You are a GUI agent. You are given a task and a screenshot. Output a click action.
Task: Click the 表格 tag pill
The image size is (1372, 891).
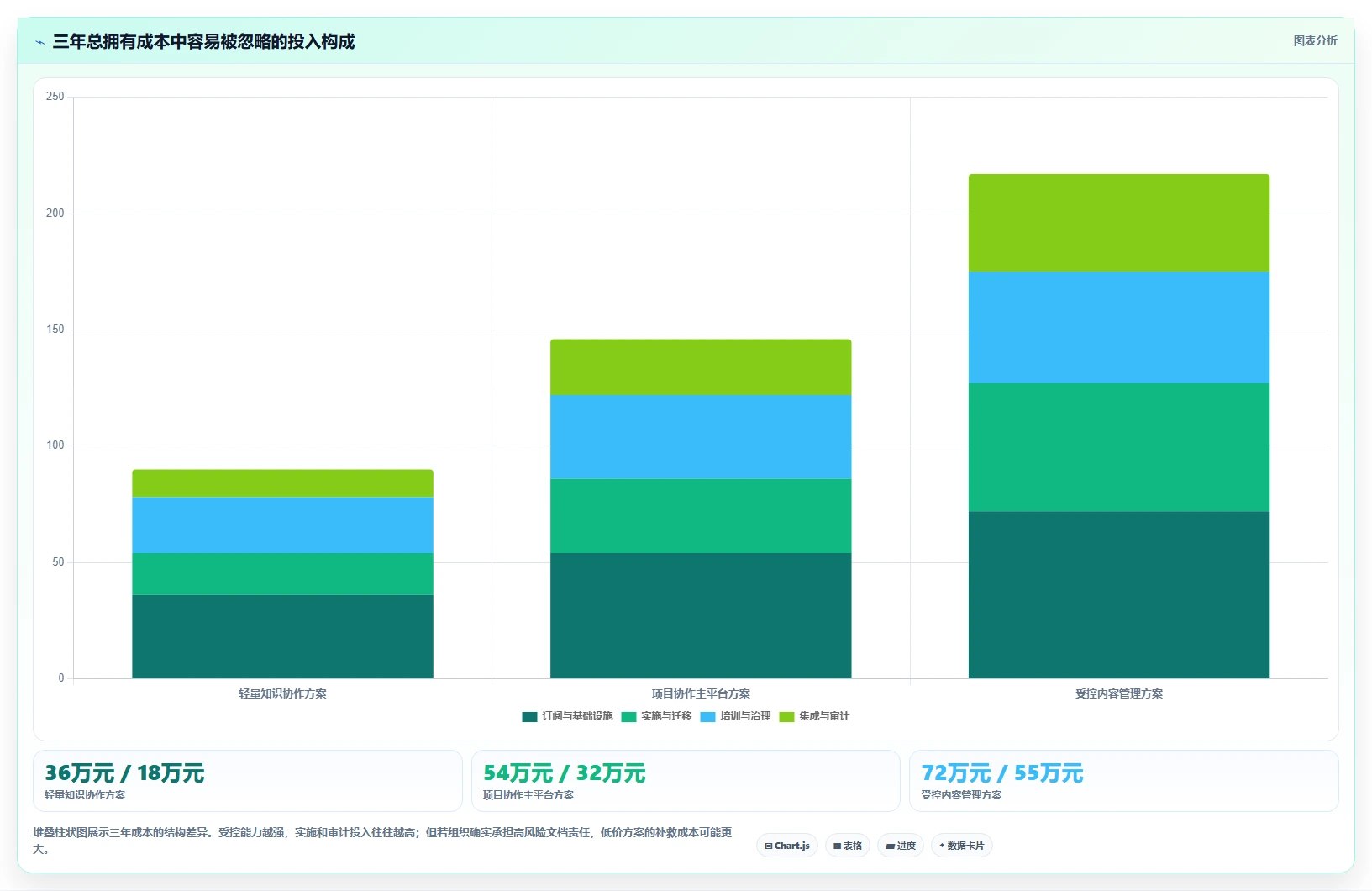[848, 846]
